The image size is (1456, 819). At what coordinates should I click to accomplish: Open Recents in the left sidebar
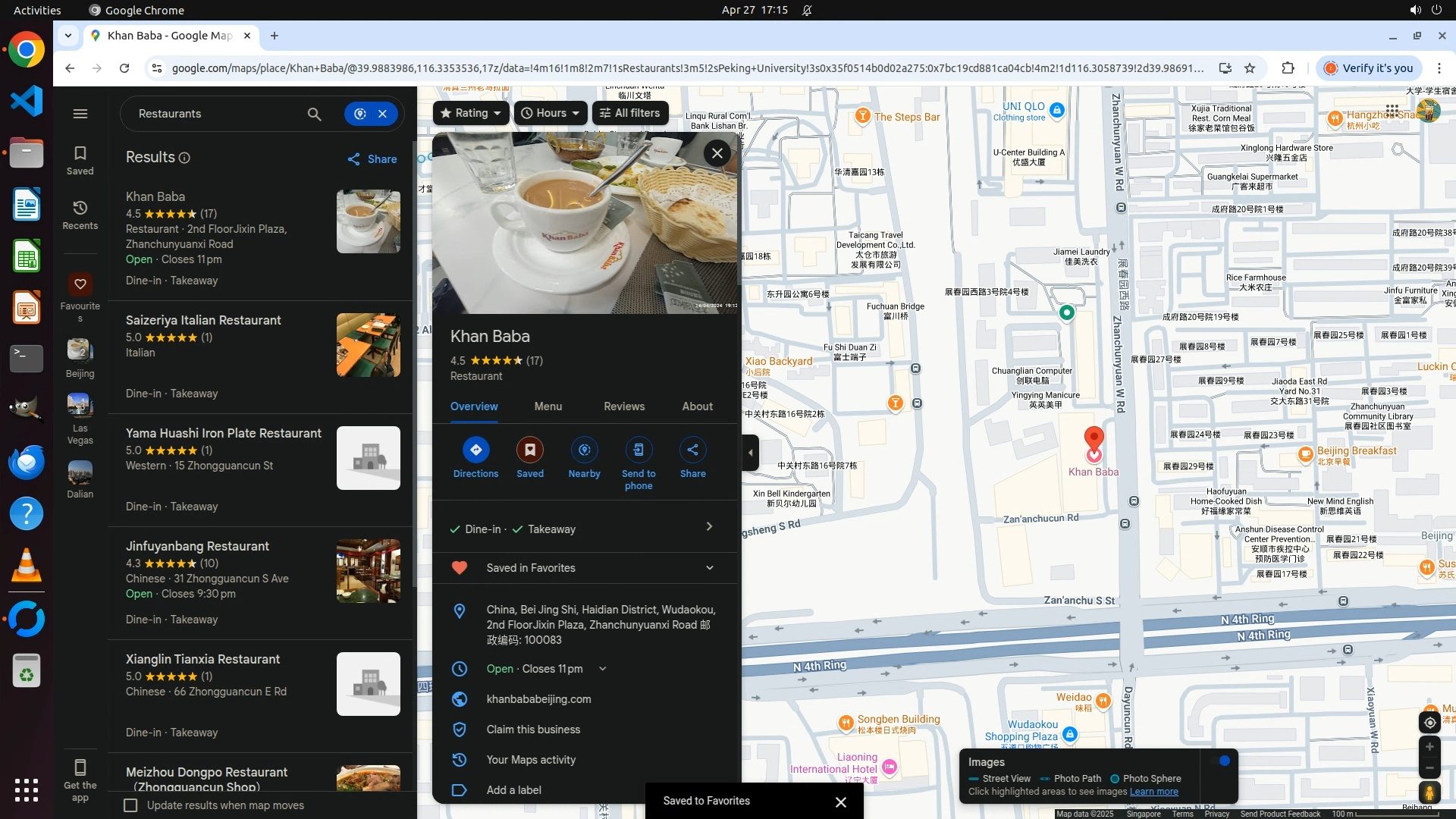(80, 215)
